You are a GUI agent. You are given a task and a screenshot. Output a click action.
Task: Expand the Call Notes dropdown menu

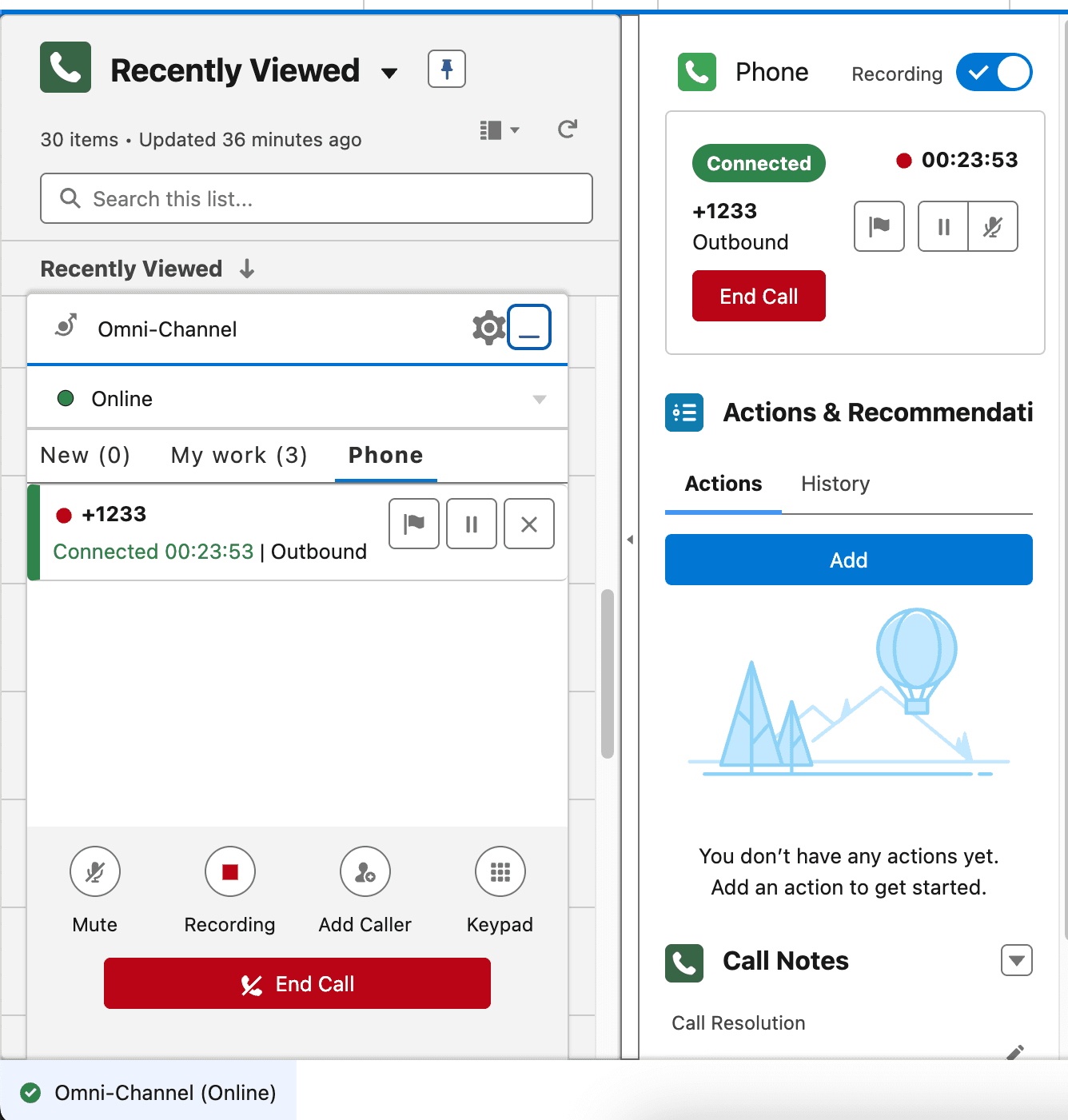pyautogui.click(x=1016, y=960)
